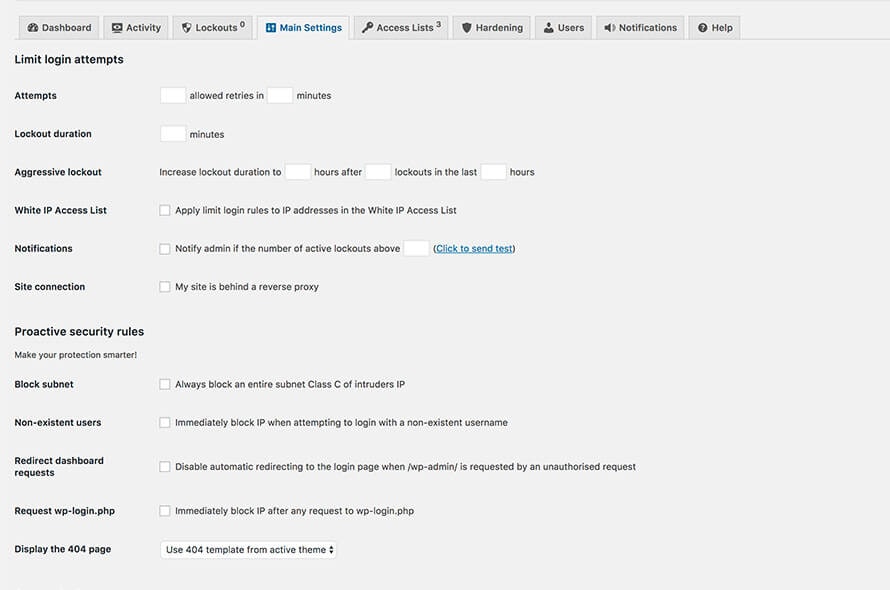Click the Dashboard tab icon

pyautogui.click(x=33, y=28)
